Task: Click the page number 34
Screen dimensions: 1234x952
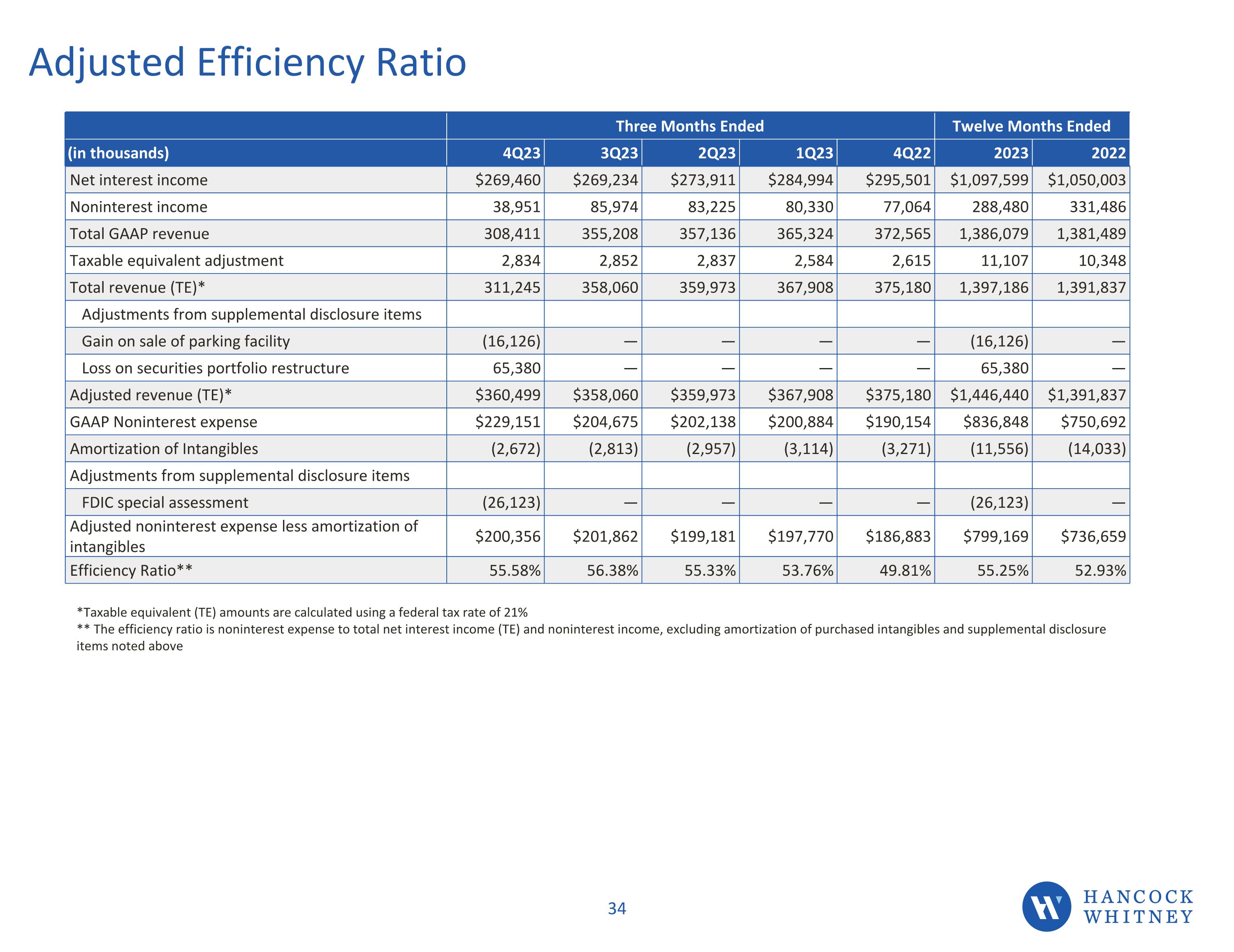Action: pos(617,908)
